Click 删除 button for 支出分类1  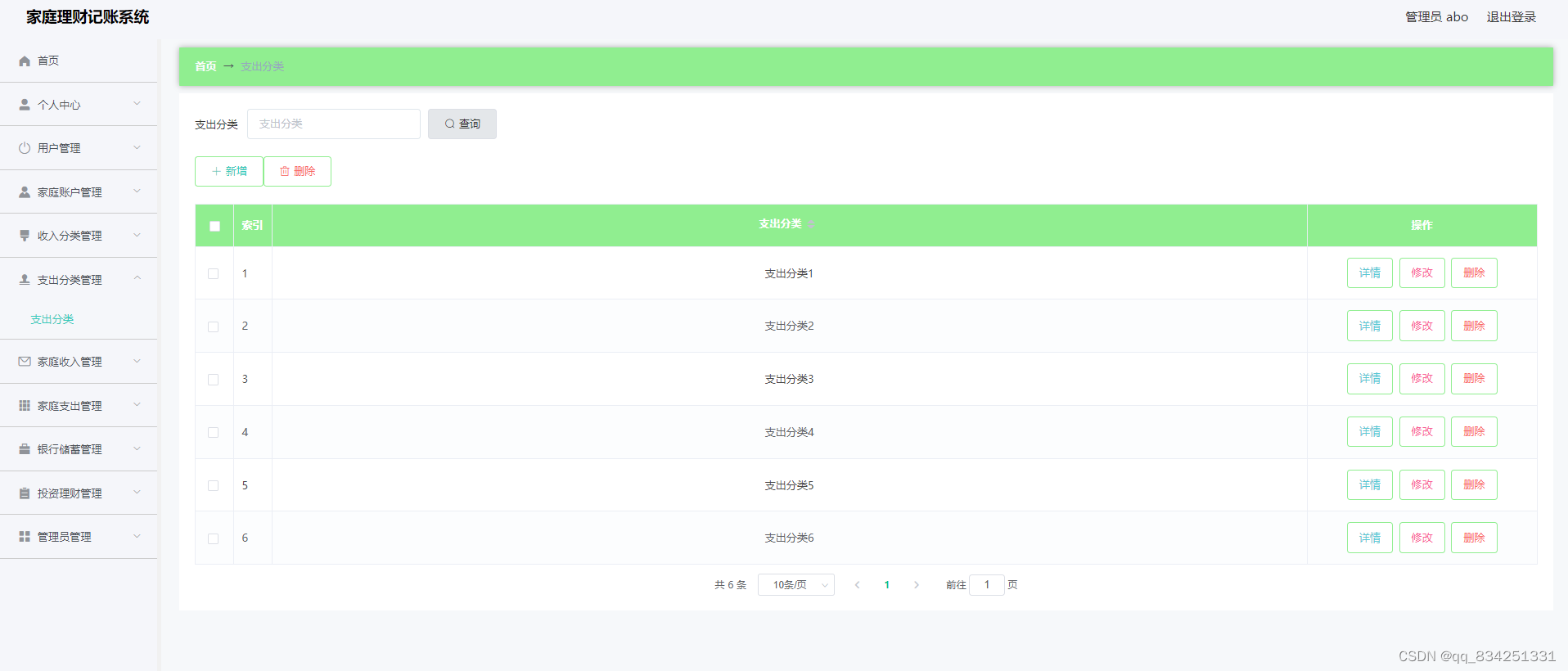click(x=1474, y=273)
